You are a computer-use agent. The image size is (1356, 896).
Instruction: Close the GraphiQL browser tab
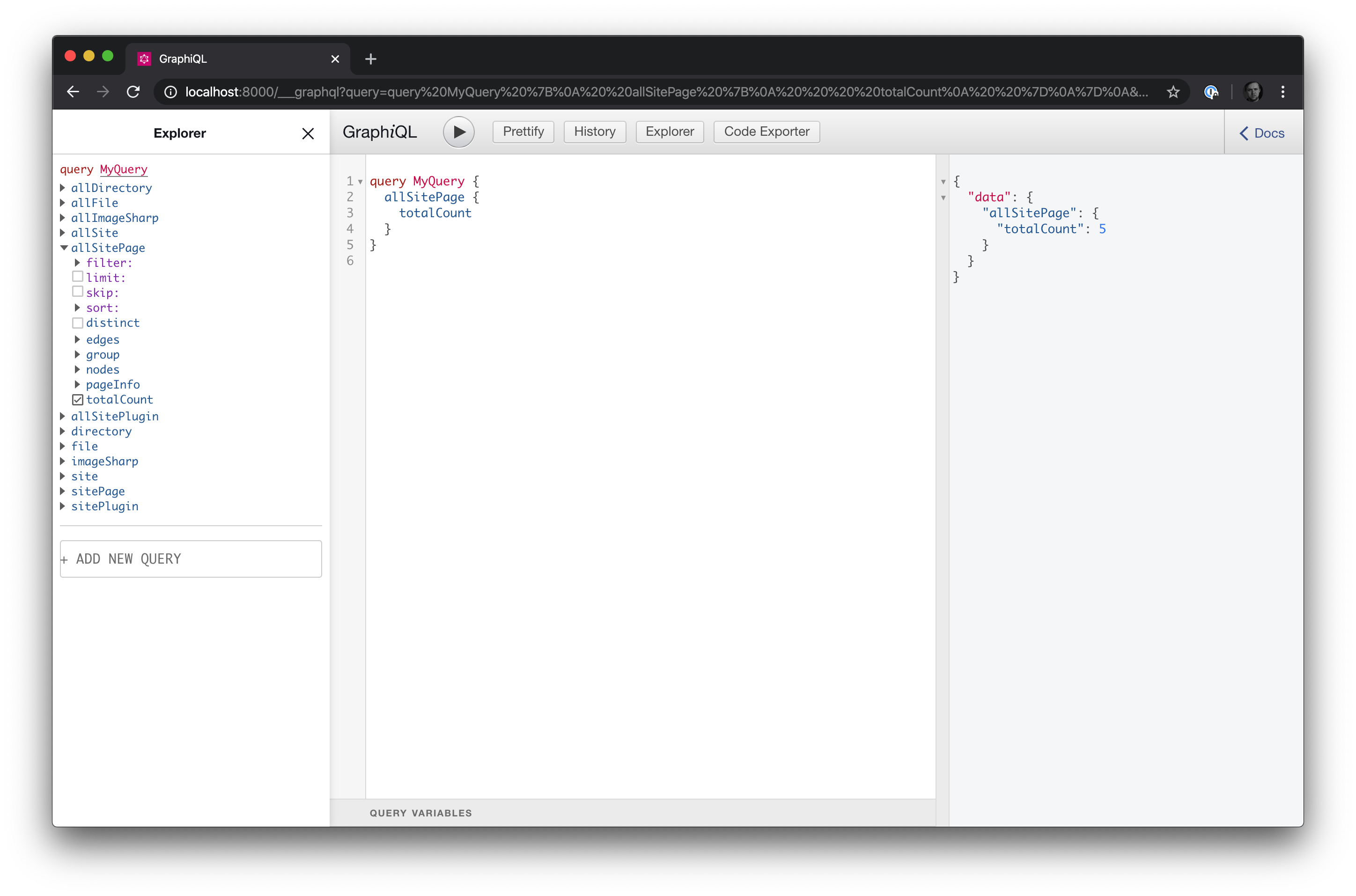(x=335, y=59)
